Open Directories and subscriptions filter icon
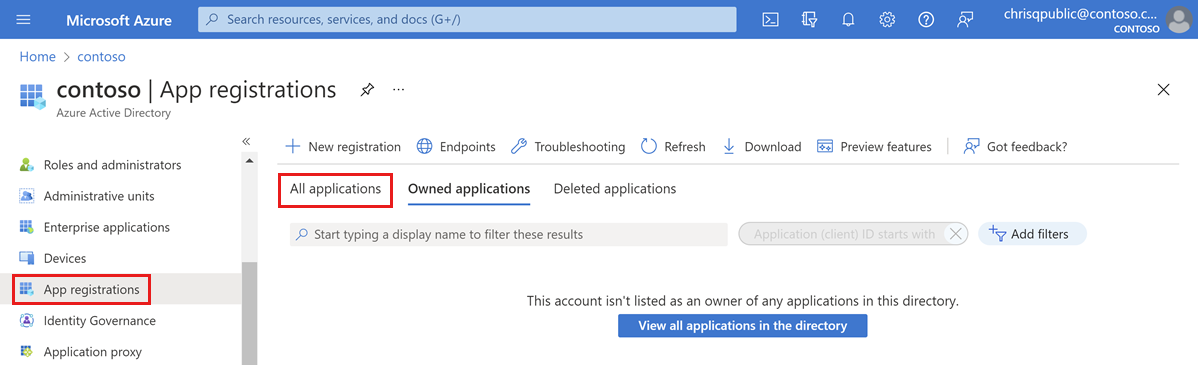 click(x=810, y=20)
